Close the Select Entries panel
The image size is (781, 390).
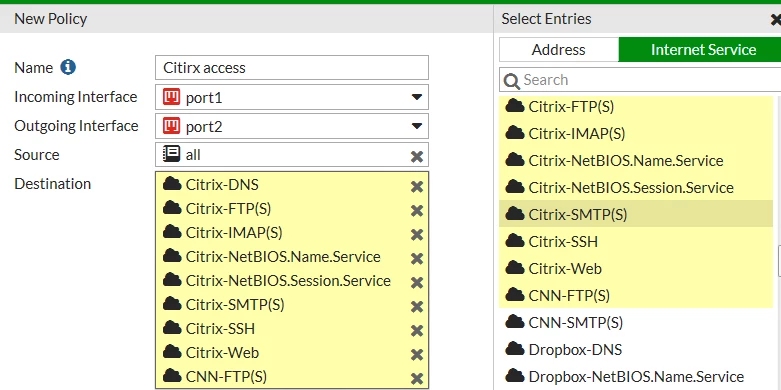click(776, 19)
